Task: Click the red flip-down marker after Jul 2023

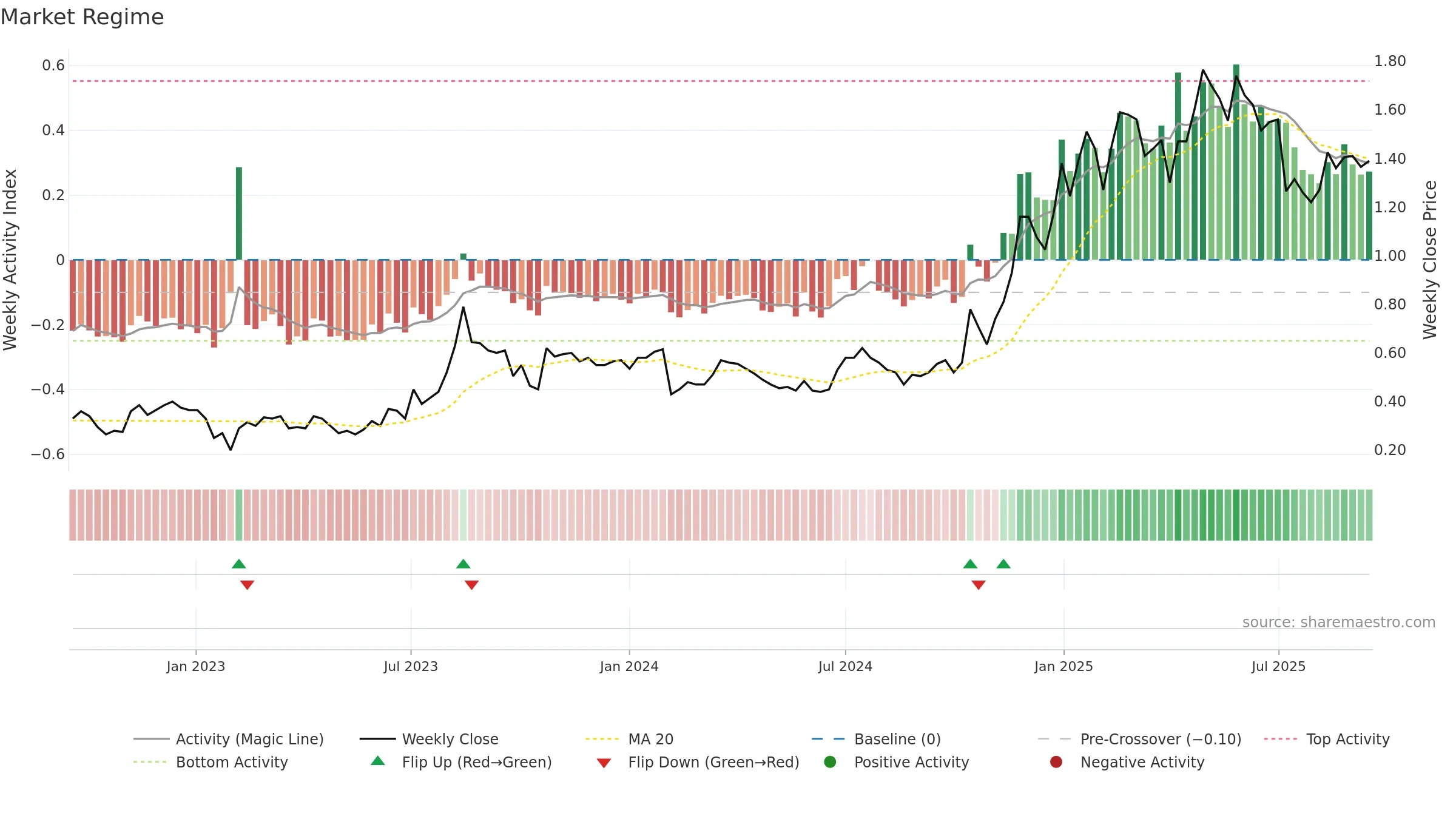Action: click(x=471, y=585)
